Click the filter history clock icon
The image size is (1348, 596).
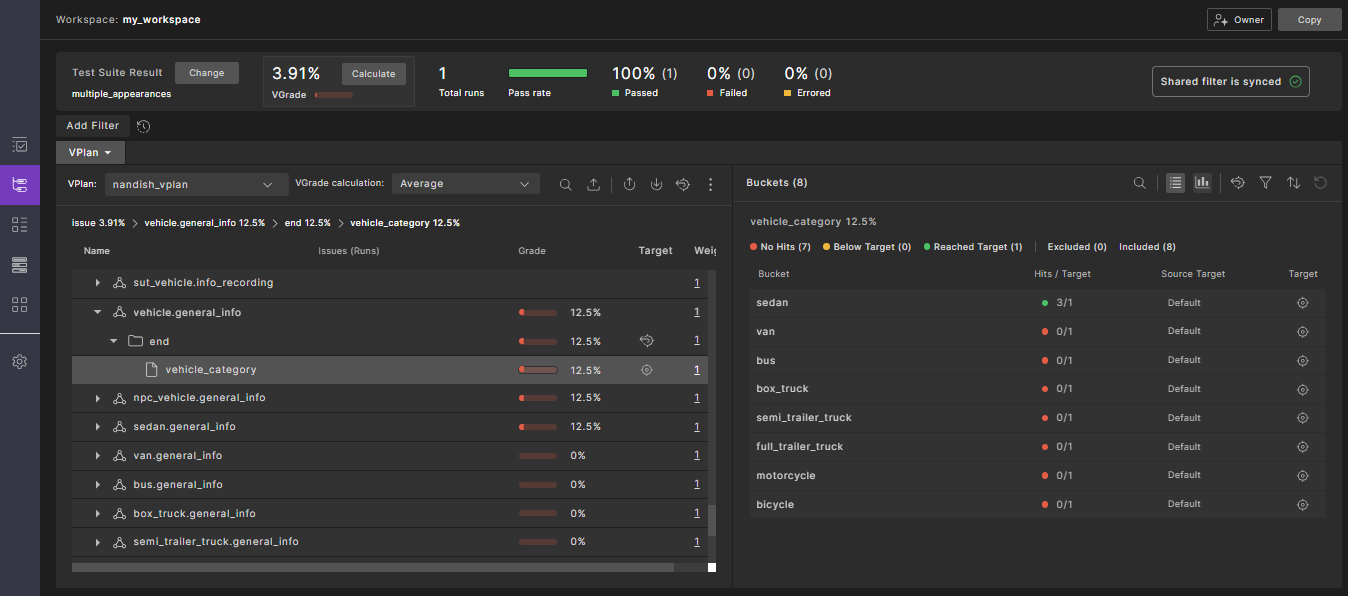[x=144, y=126]
